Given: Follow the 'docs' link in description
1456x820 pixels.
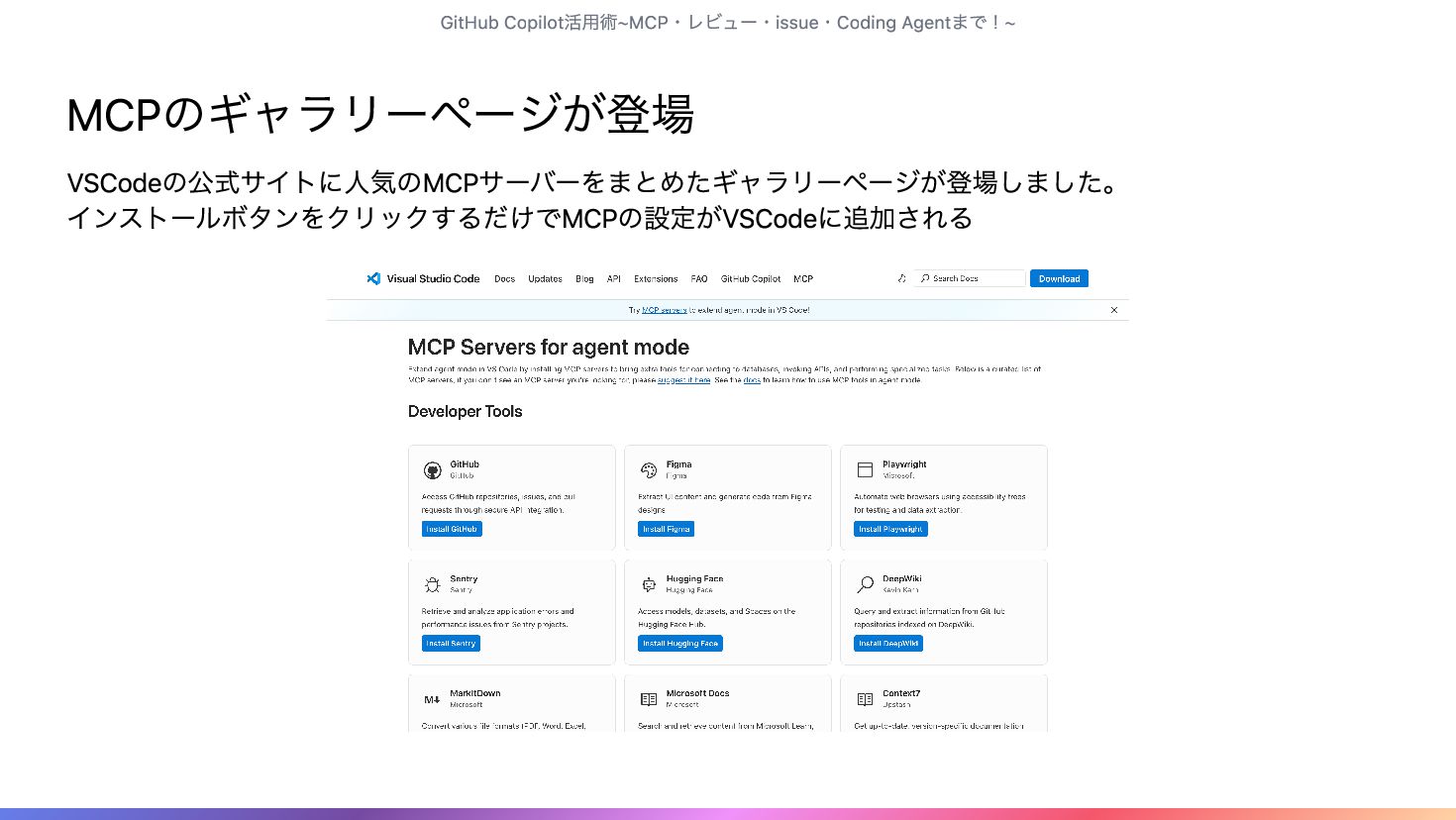Looking at the screenshot, I should [752, 380].
